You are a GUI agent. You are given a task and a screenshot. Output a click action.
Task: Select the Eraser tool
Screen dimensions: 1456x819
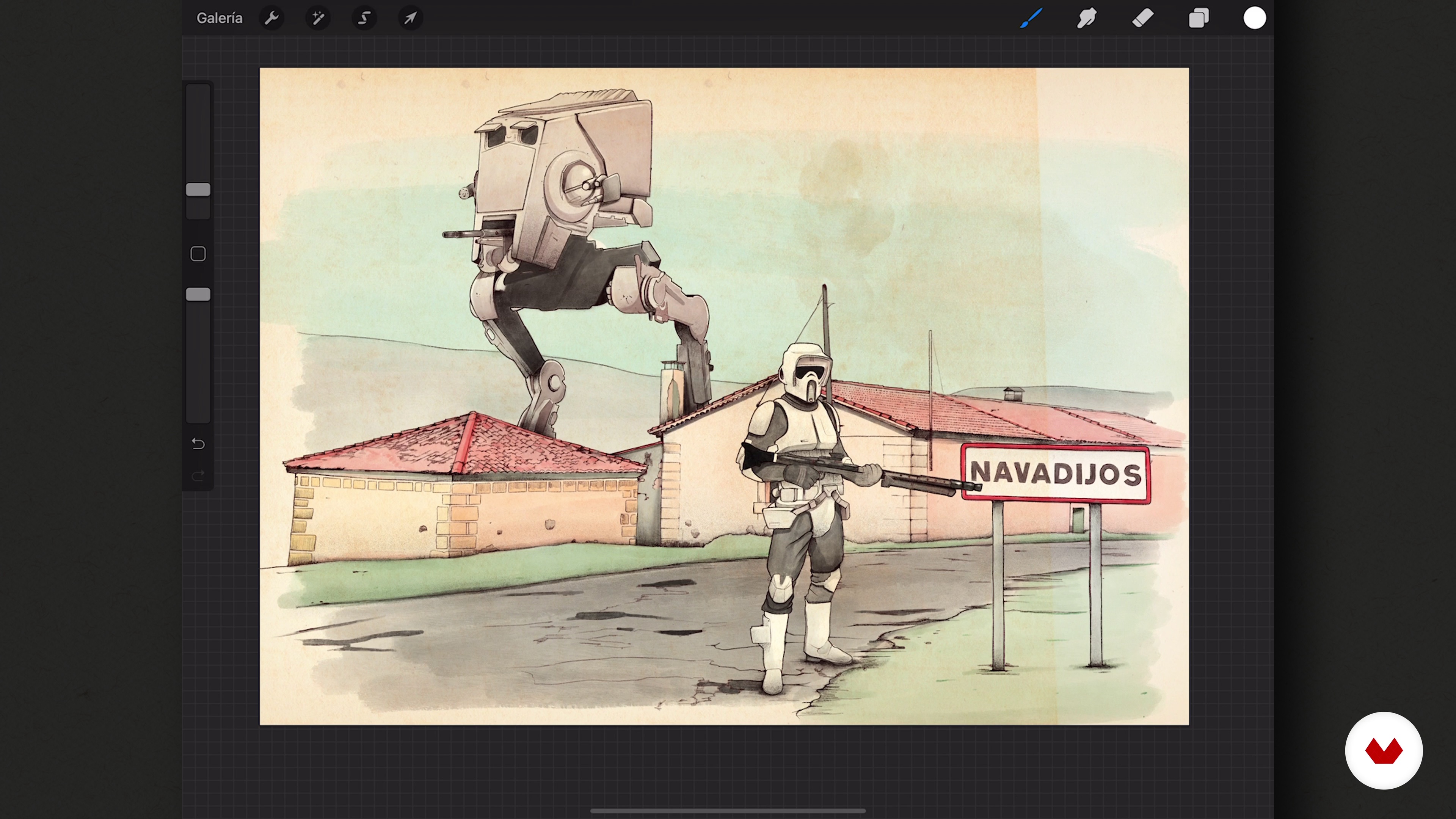tap(1143, 18)
